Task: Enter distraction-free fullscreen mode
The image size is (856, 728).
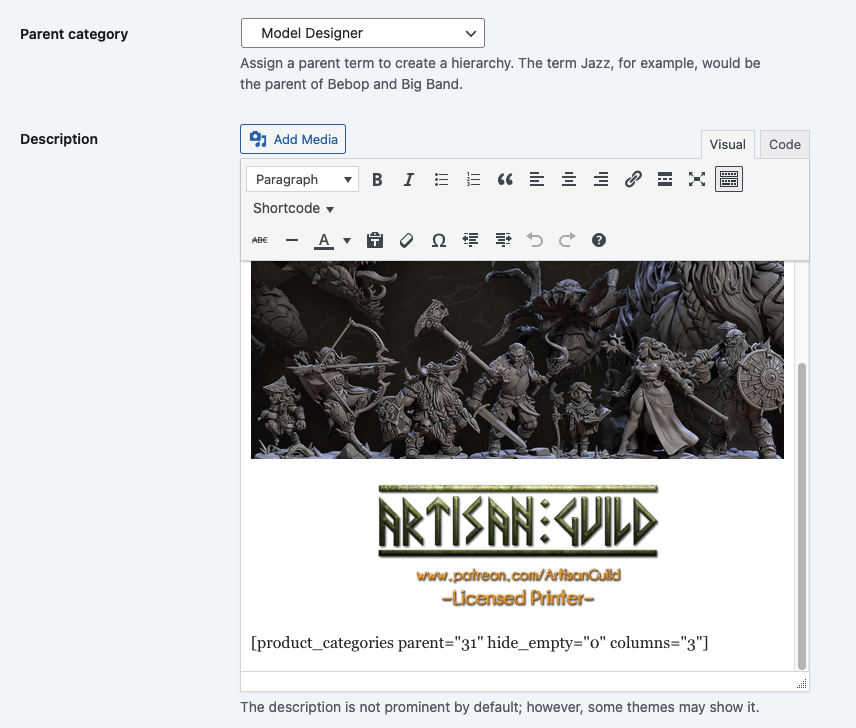Action: [697, 180]
